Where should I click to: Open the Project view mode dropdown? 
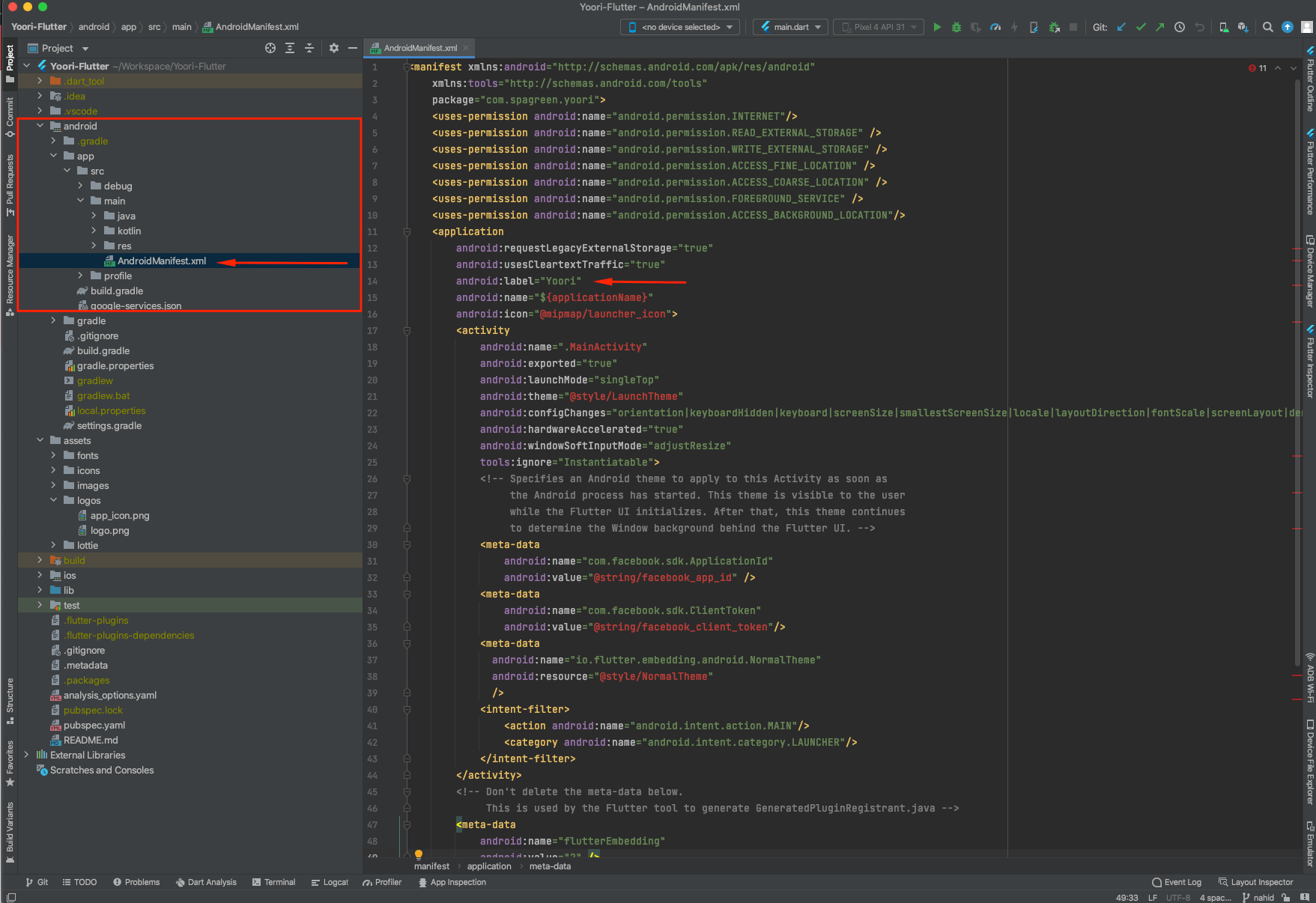(x=58, y=48)
